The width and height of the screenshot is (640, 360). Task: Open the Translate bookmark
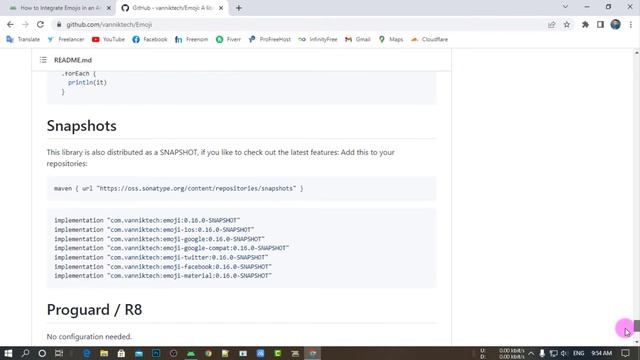23,39
